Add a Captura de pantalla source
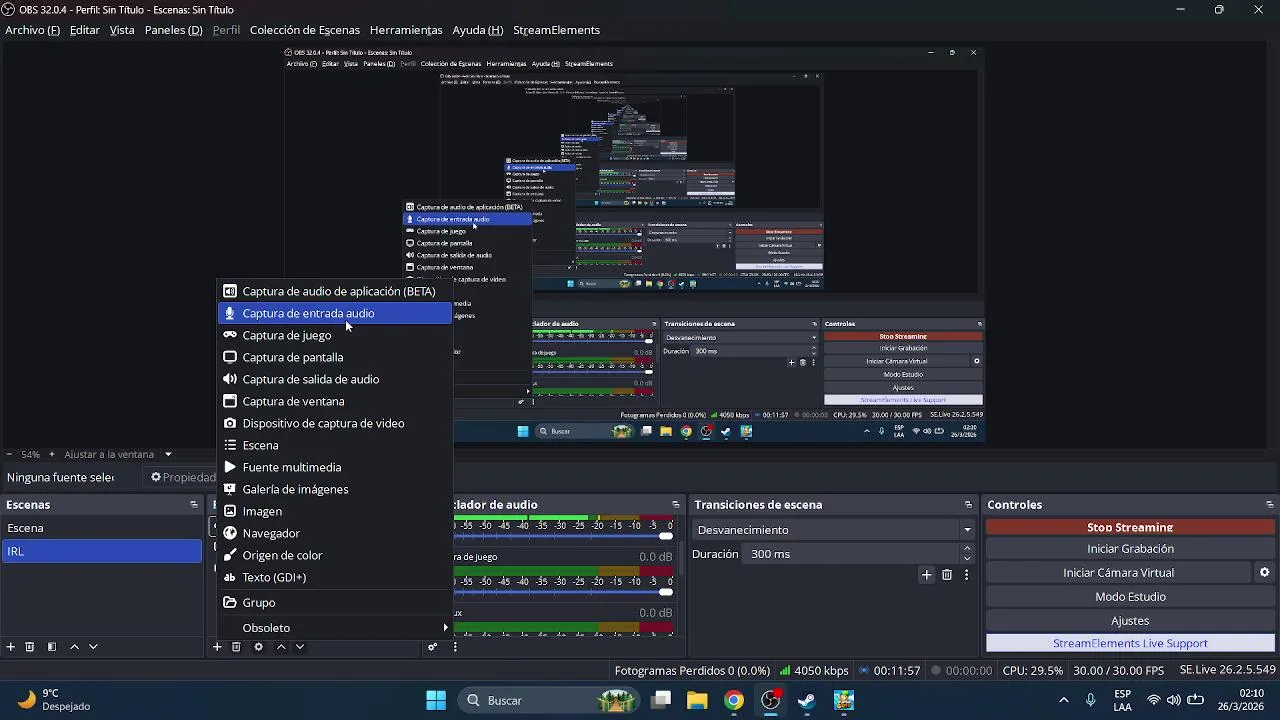This screenshot has width=1280, height=720. (x=334, y=357)
